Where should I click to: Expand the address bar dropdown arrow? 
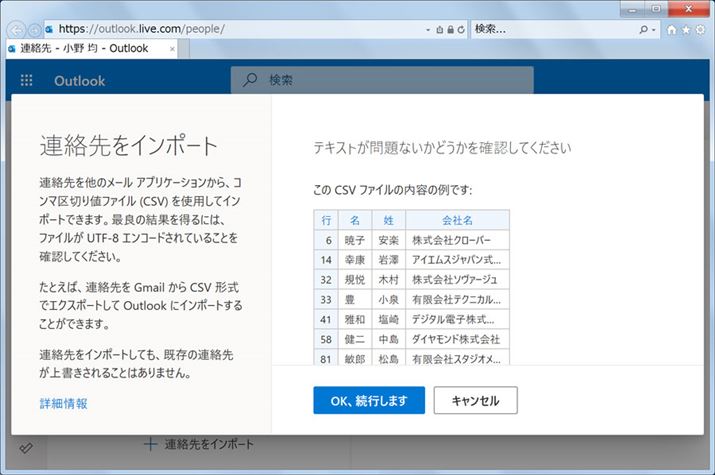(x=427, y=30)
